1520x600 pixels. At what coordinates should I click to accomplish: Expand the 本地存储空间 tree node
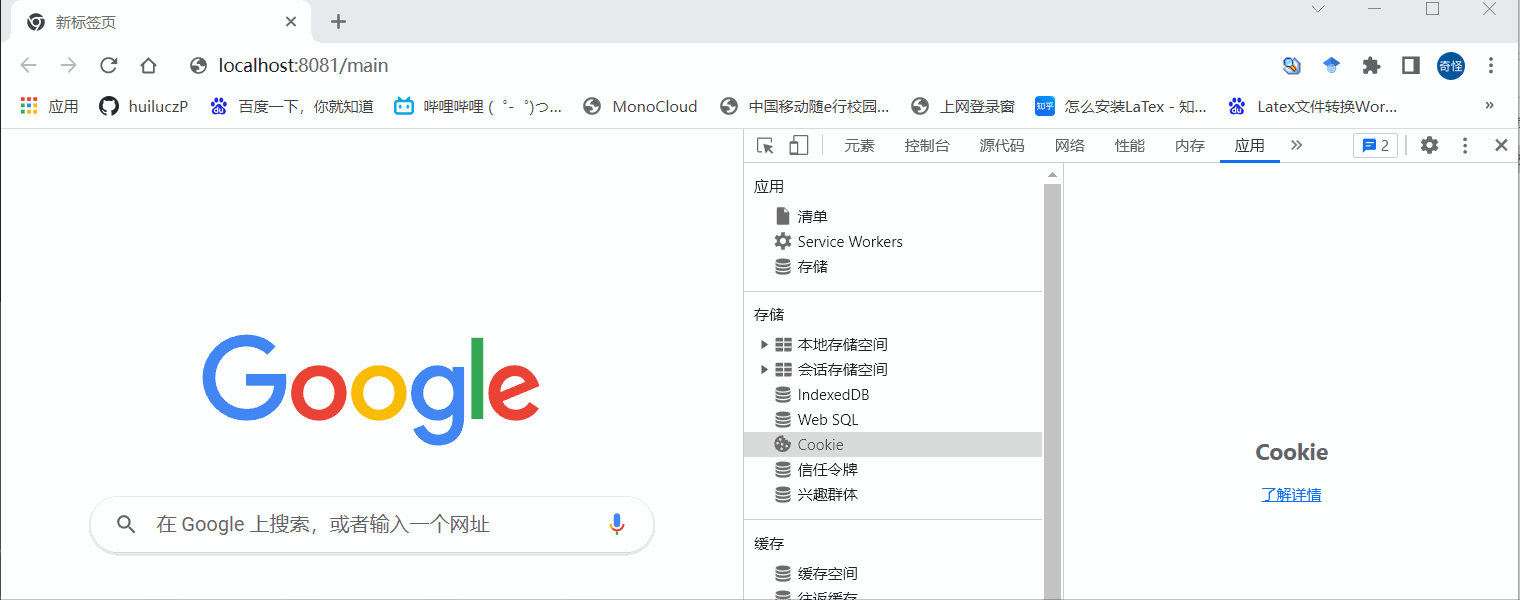[764, 344]
